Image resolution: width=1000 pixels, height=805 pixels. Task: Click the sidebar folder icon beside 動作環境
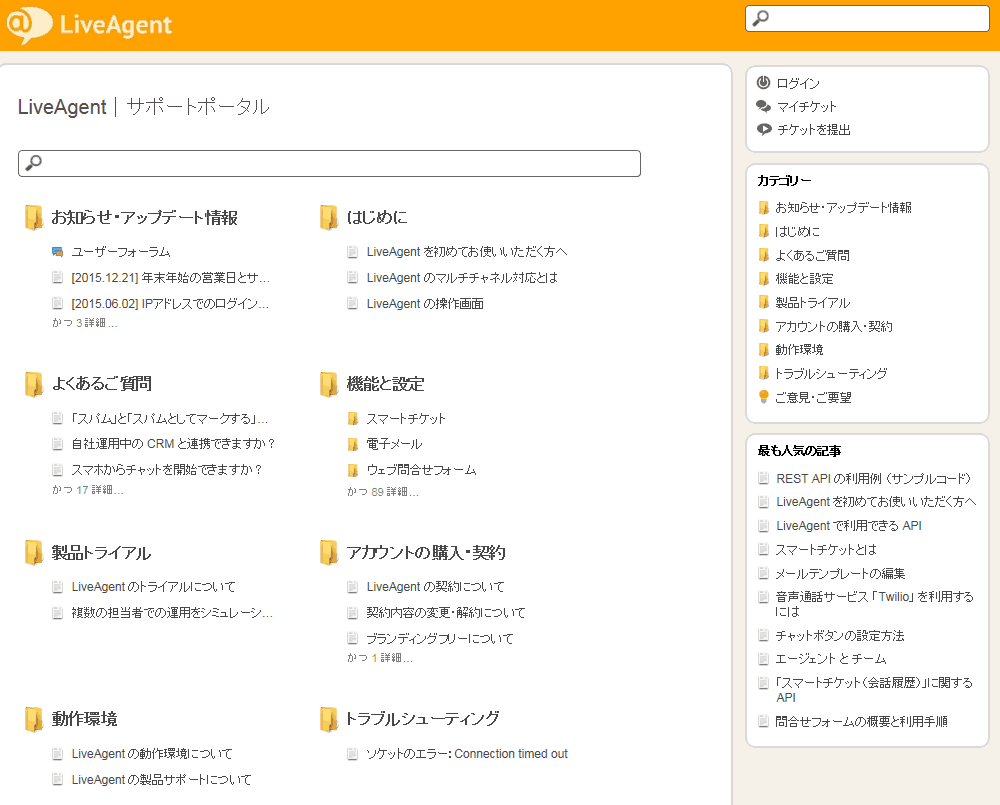pyautogui.click(x=763, y=350)
